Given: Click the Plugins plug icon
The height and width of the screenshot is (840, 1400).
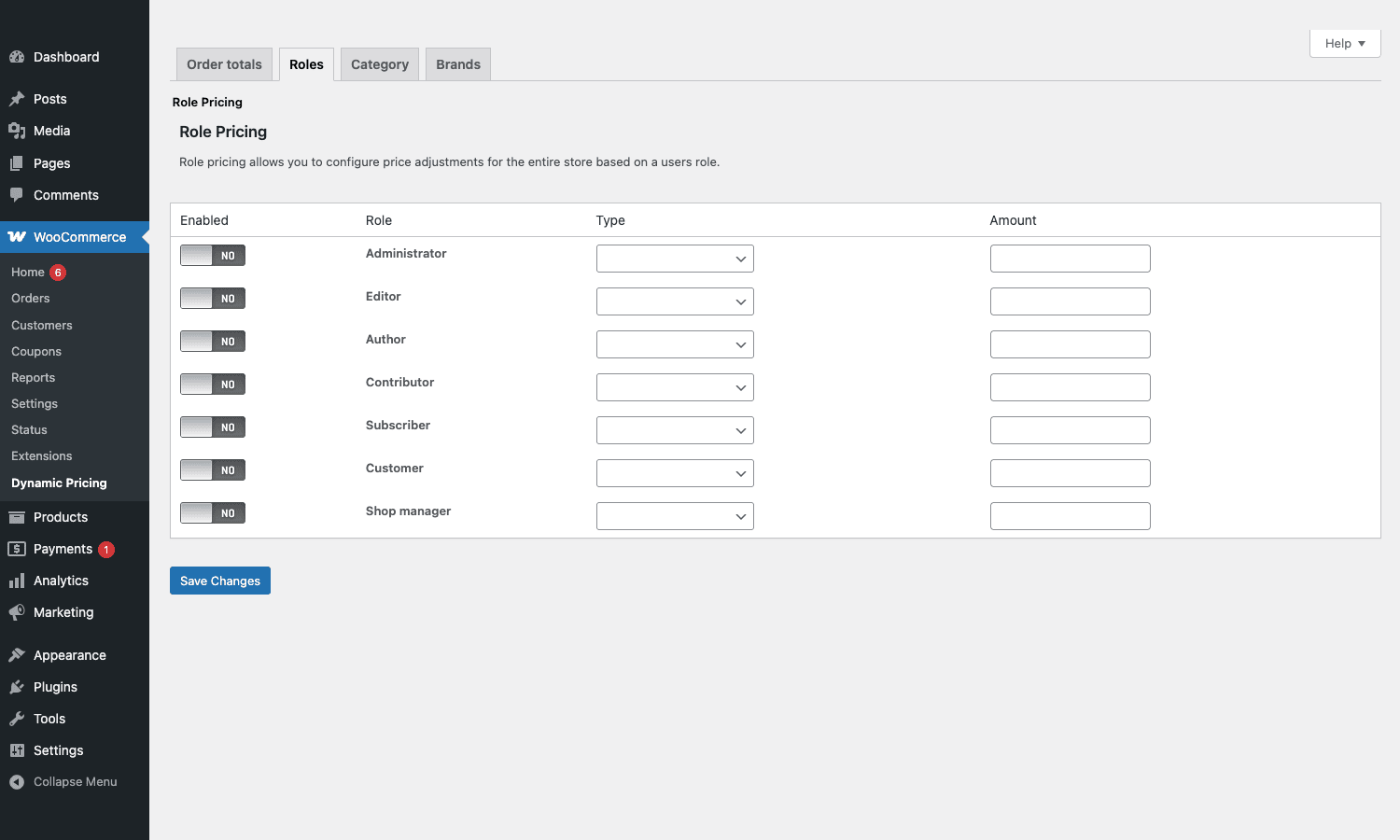Looking at the screenshot, I should click(x=17, y=687).
